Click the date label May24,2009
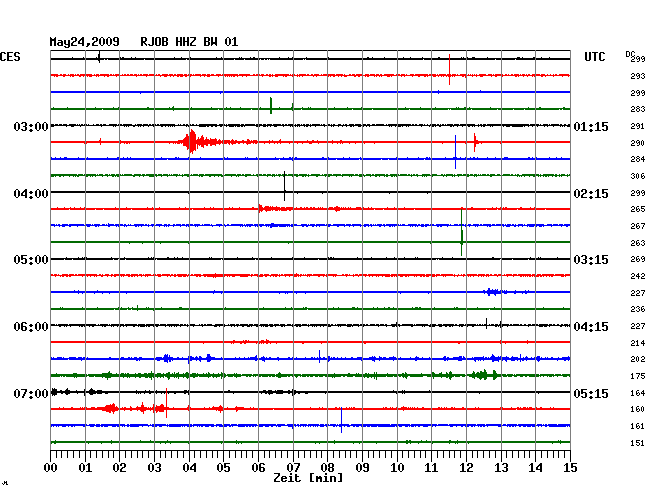650x494 pixels. click(x=85, y=42)
